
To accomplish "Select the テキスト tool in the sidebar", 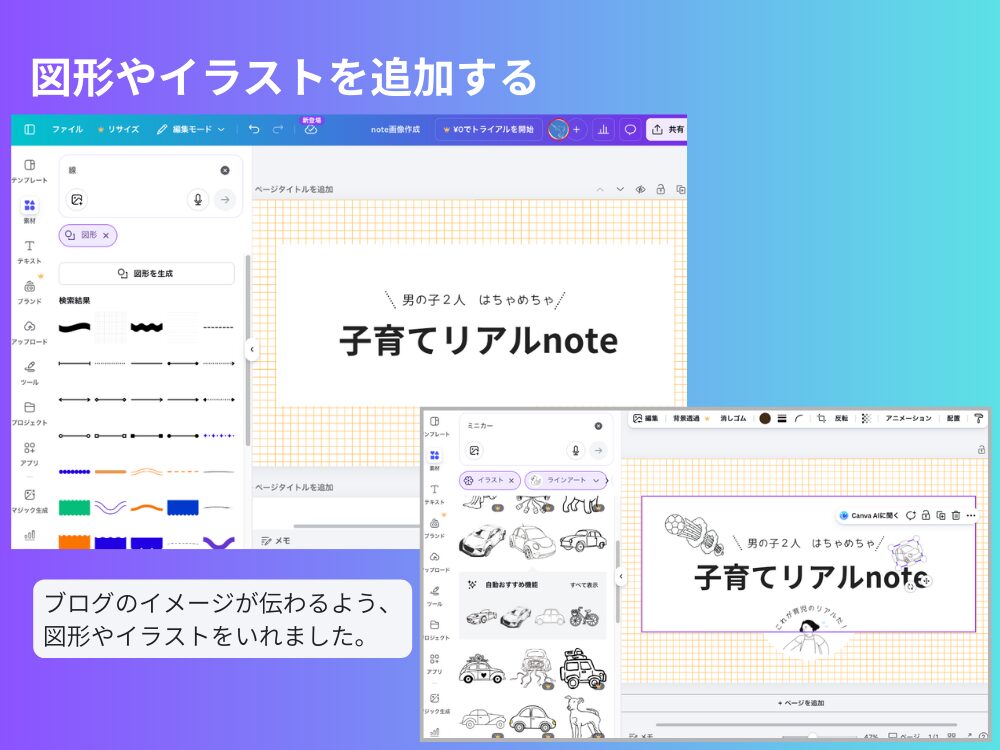I will (29, 250).
